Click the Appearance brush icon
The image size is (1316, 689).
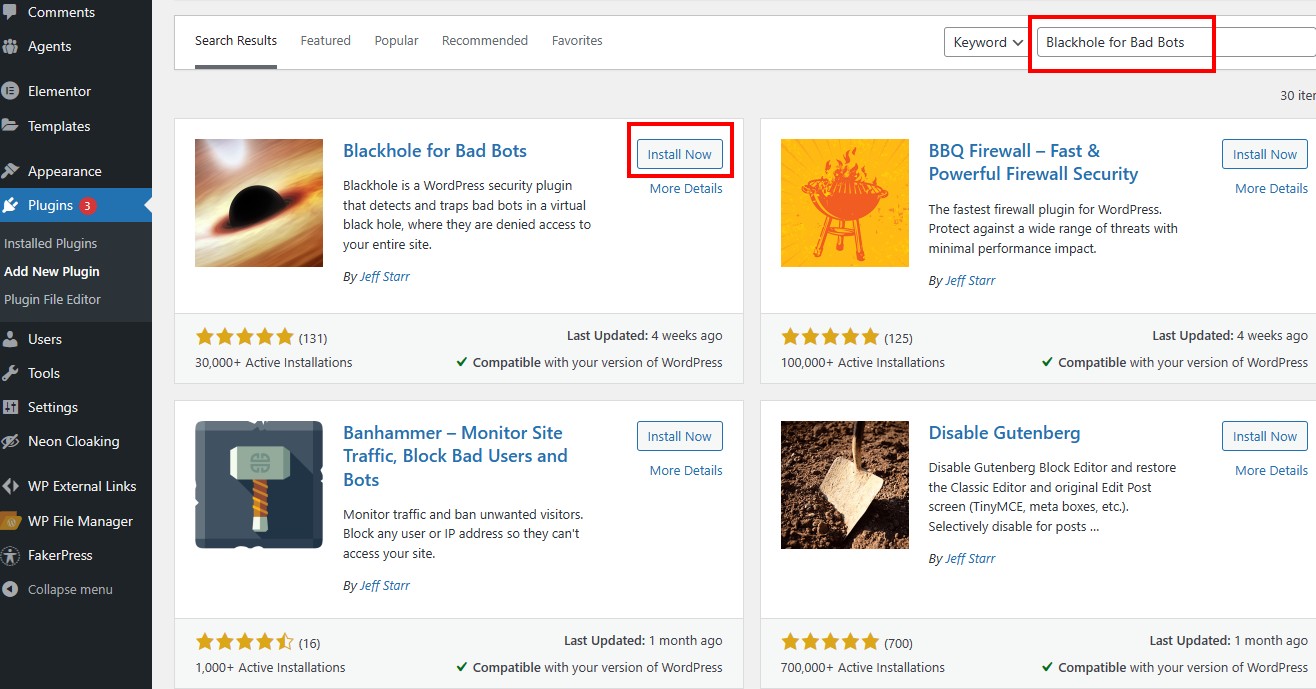pyautogui.click(x=10, y=171)
